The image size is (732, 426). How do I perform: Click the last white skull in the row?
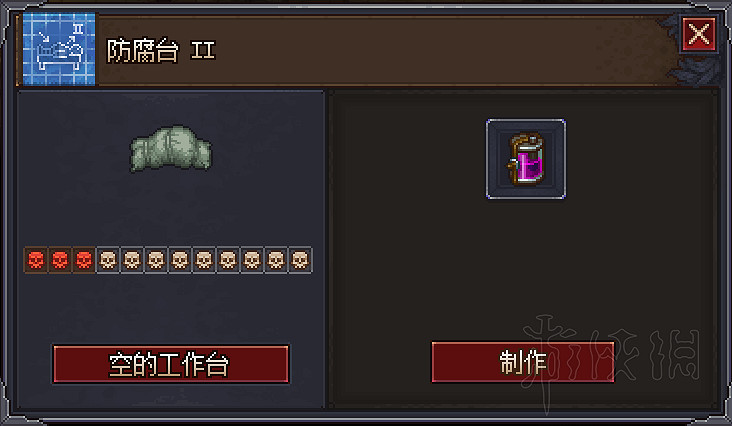(300, 260)
